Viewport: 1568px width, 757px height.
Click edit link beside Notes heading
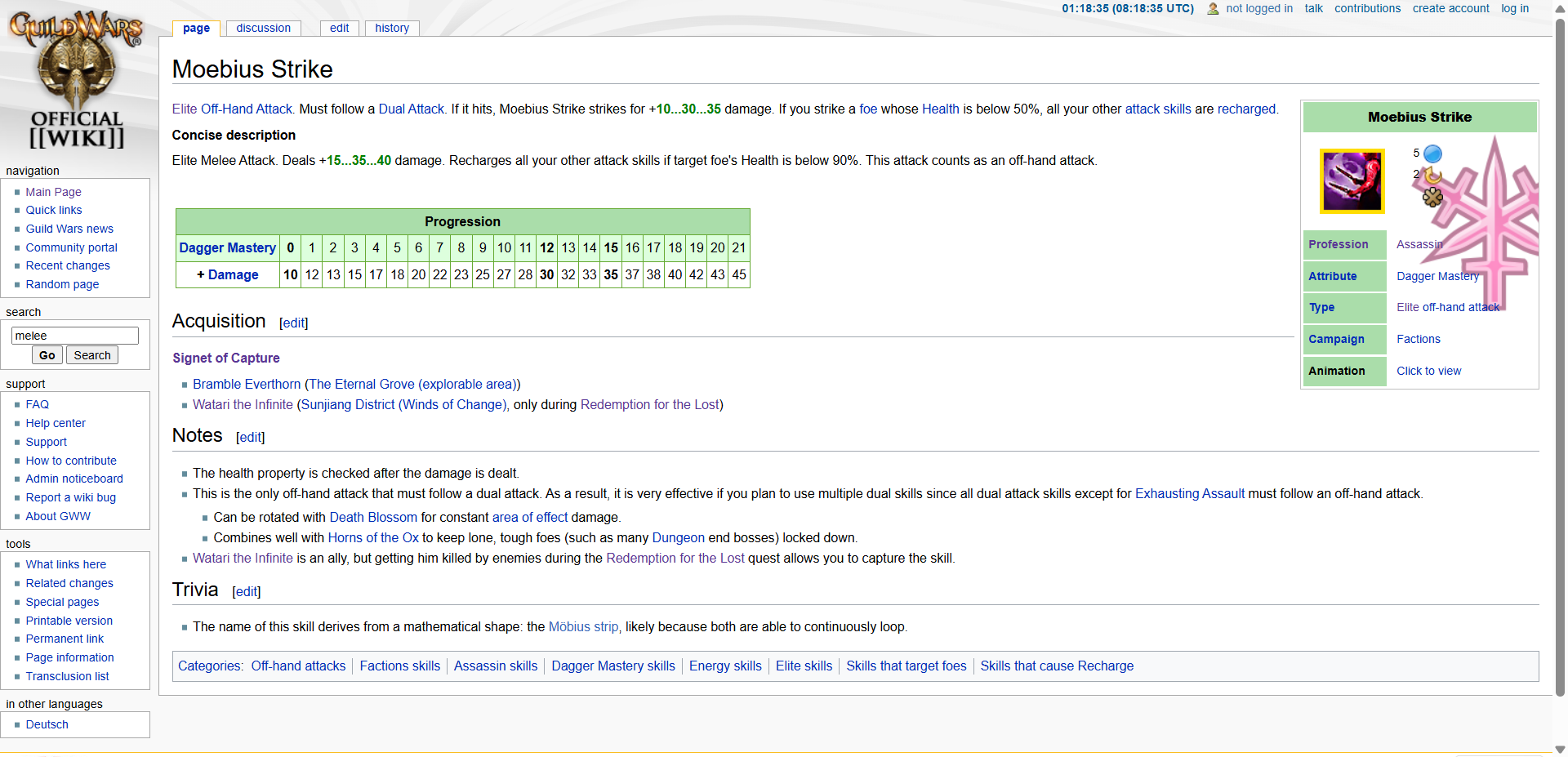click(x=250, y=437)
